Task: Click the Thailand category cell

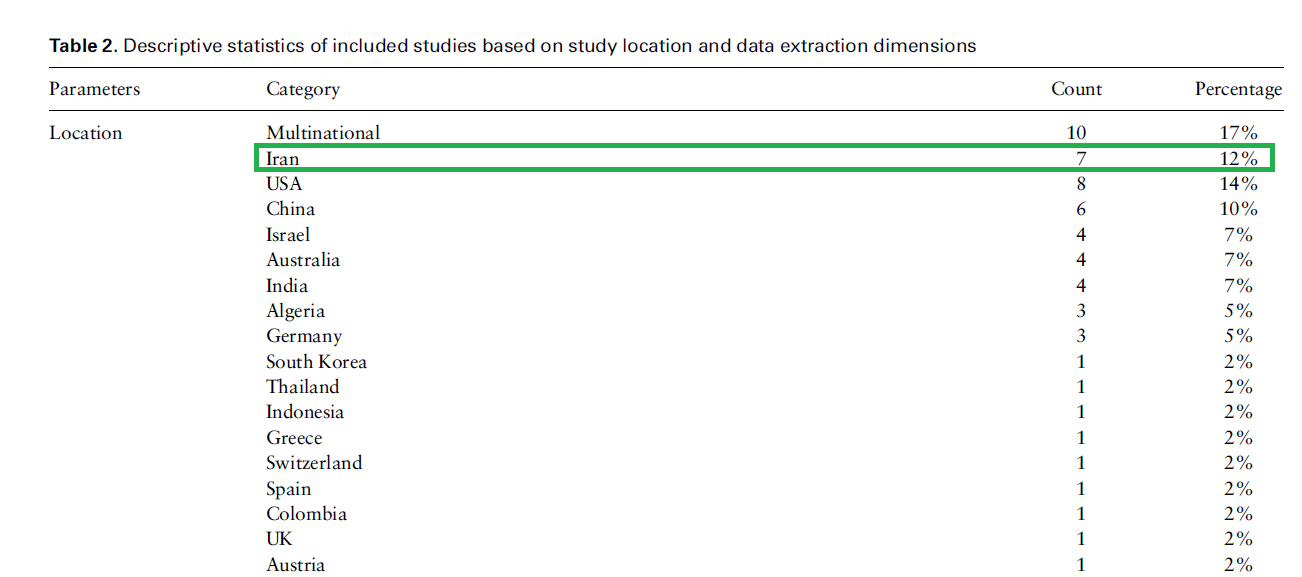Action: pyautogui.click(x=302, y=387)
